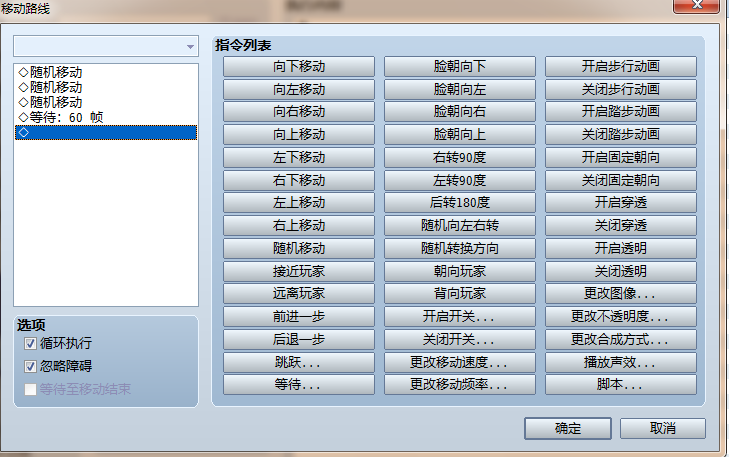729x457 pixels.
Task: Click the 向左移动 command button
Action: tap(298, 89)
